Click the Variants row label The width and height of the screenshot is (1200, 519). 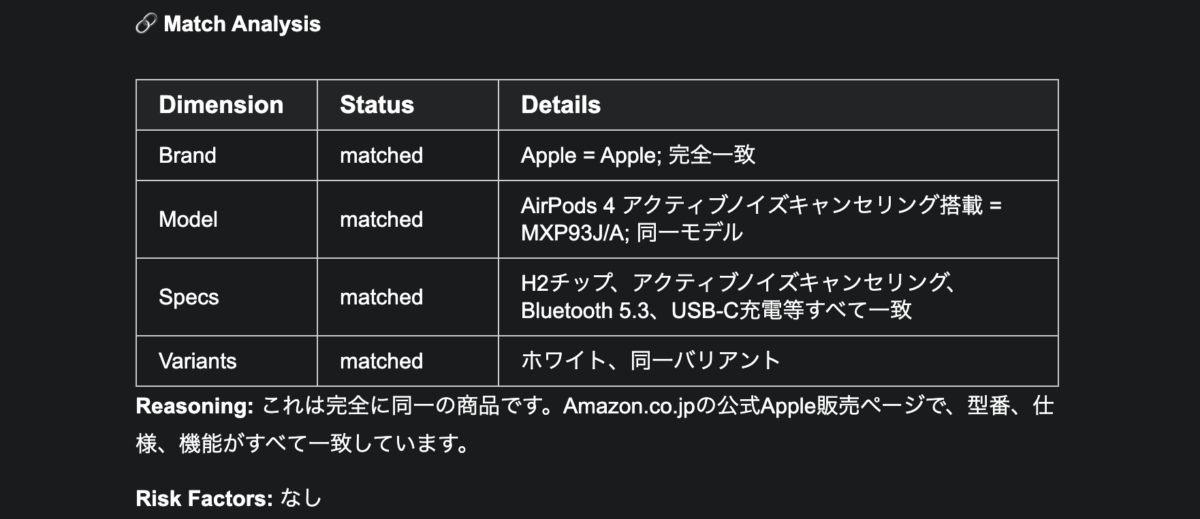198,361
